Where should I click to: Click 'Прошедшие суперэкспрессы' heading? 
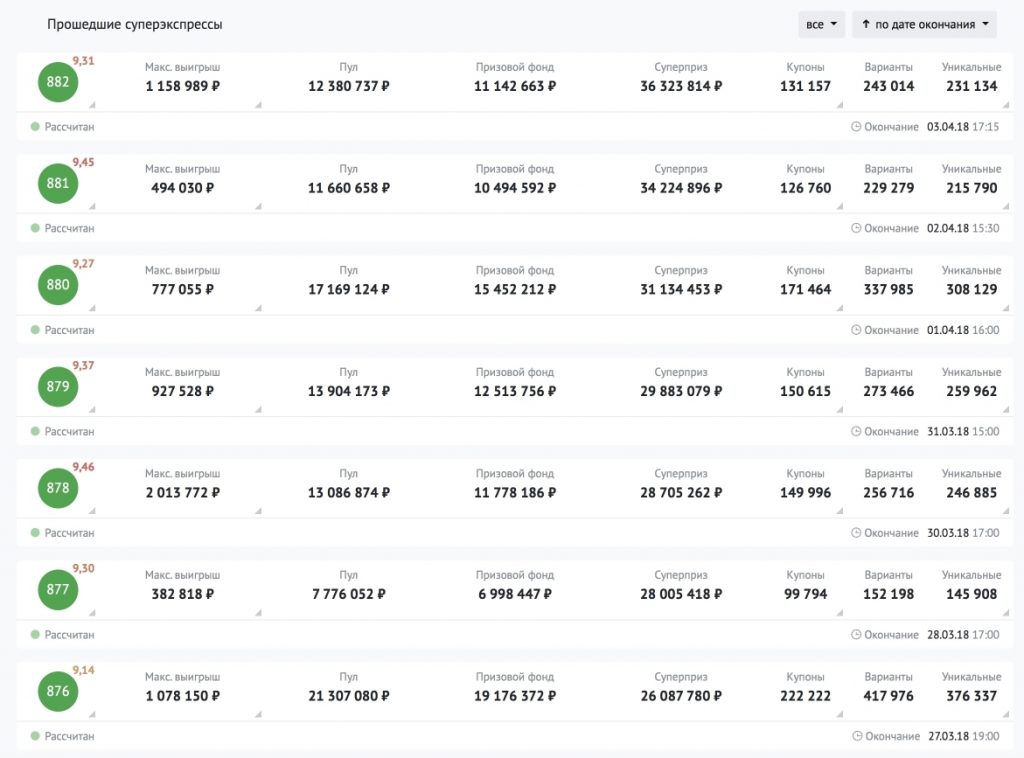[135, 25]
